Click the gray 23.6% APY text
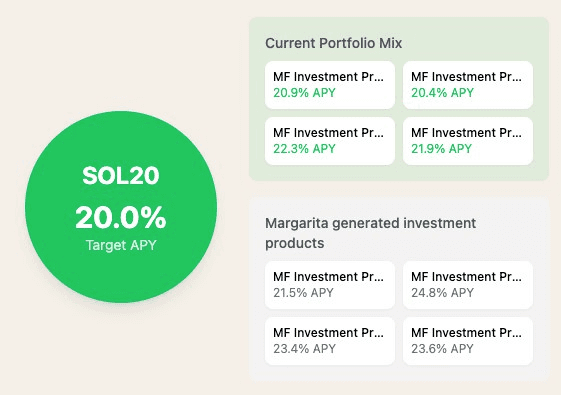Viewport: 561px width, 395px height. (442, 348)
